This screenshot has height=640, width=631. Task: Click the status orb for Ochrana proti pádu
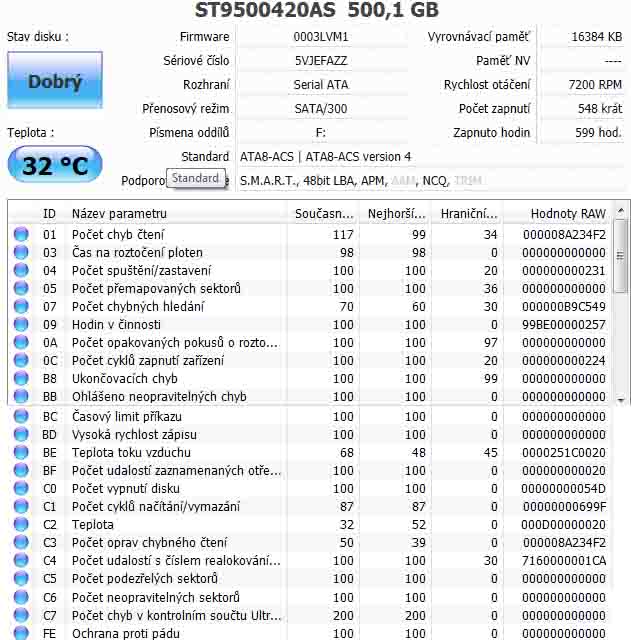(x=21, y=633)
